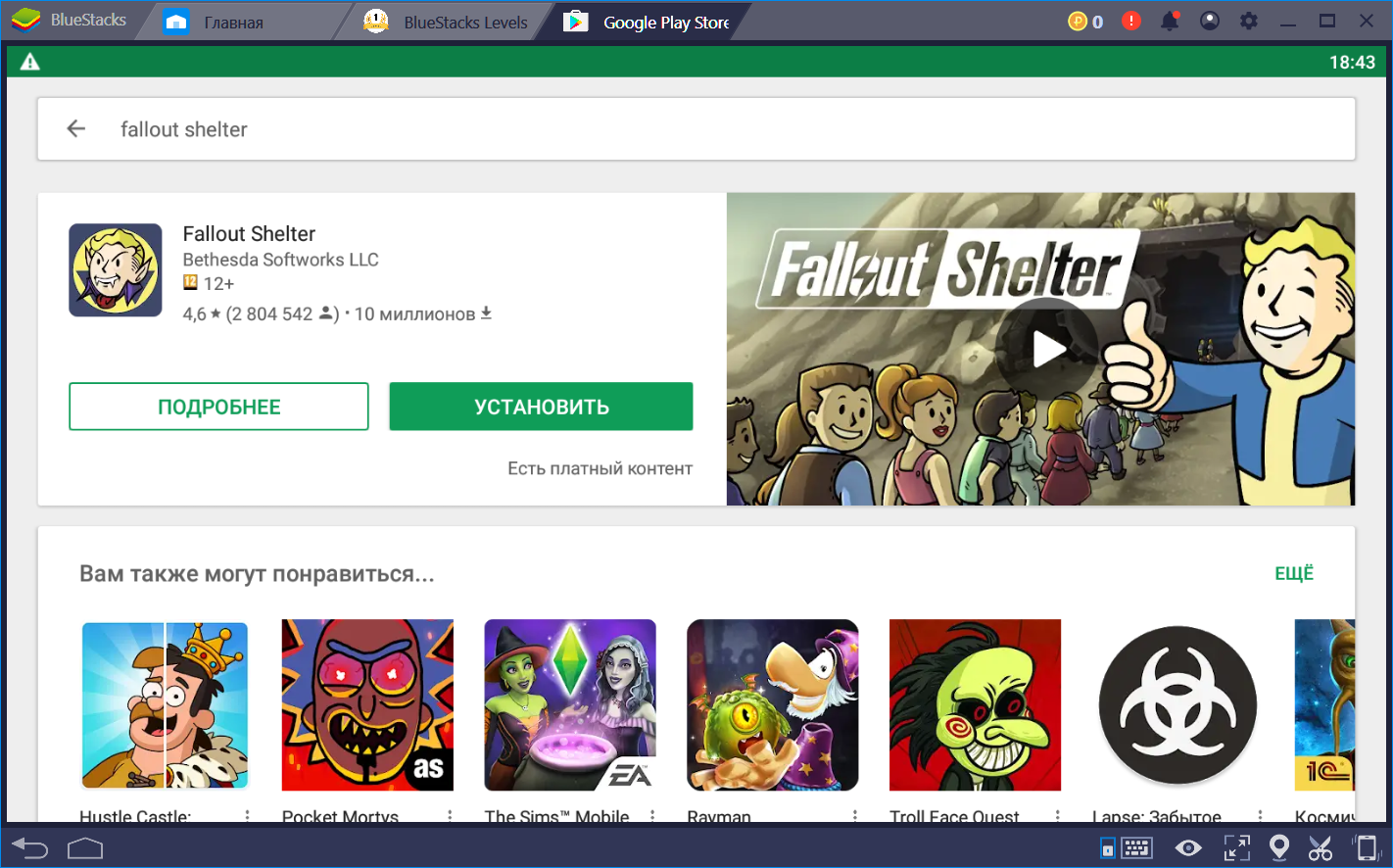The width and height of the screenshot is (1393, 868).
Task: Click the ПОДРОБНЕЕ button
Action: tap(218, 407)
